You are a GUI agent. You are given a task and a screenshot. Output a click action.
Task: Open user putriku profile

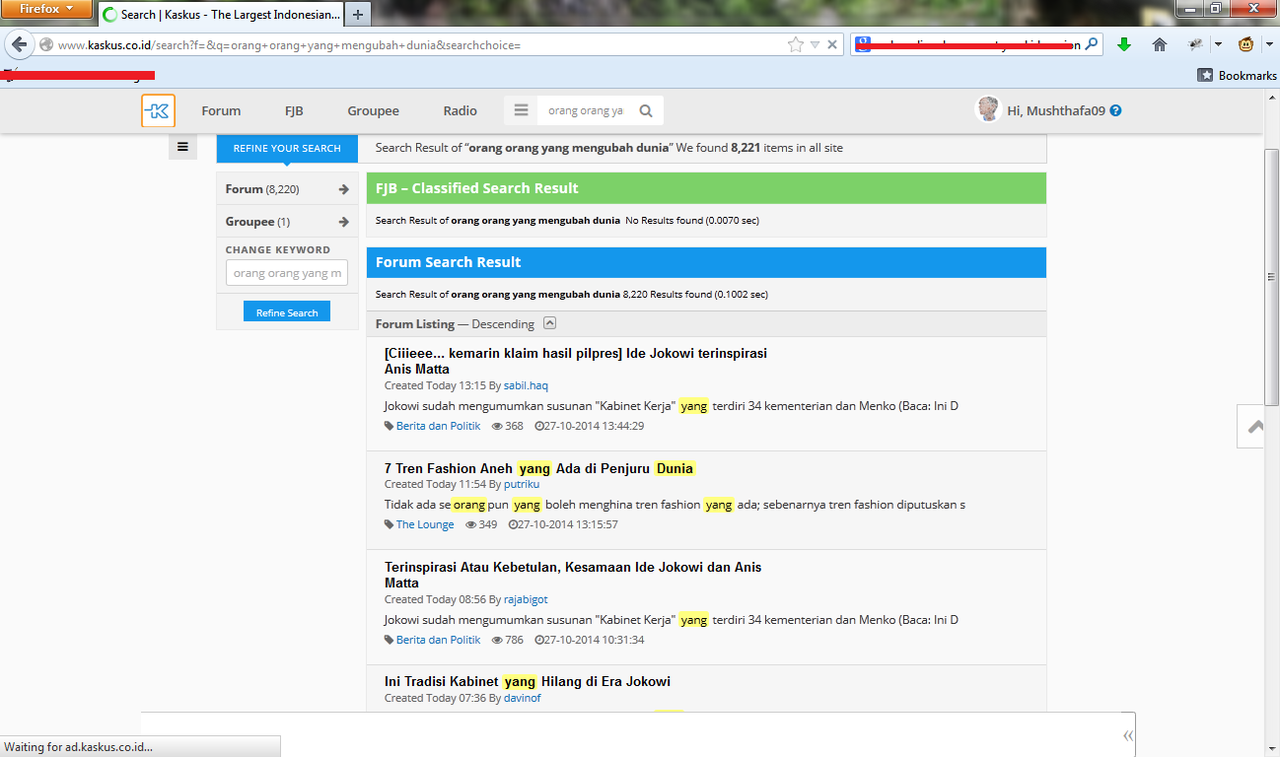[x=522, y=484]
